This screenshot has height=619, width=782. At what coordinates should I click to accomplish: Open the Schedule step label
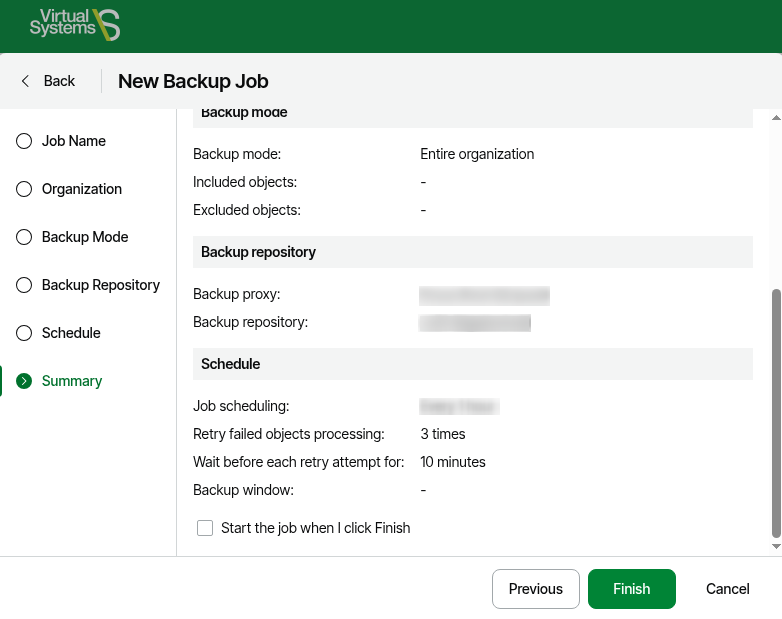pos(71,333)
